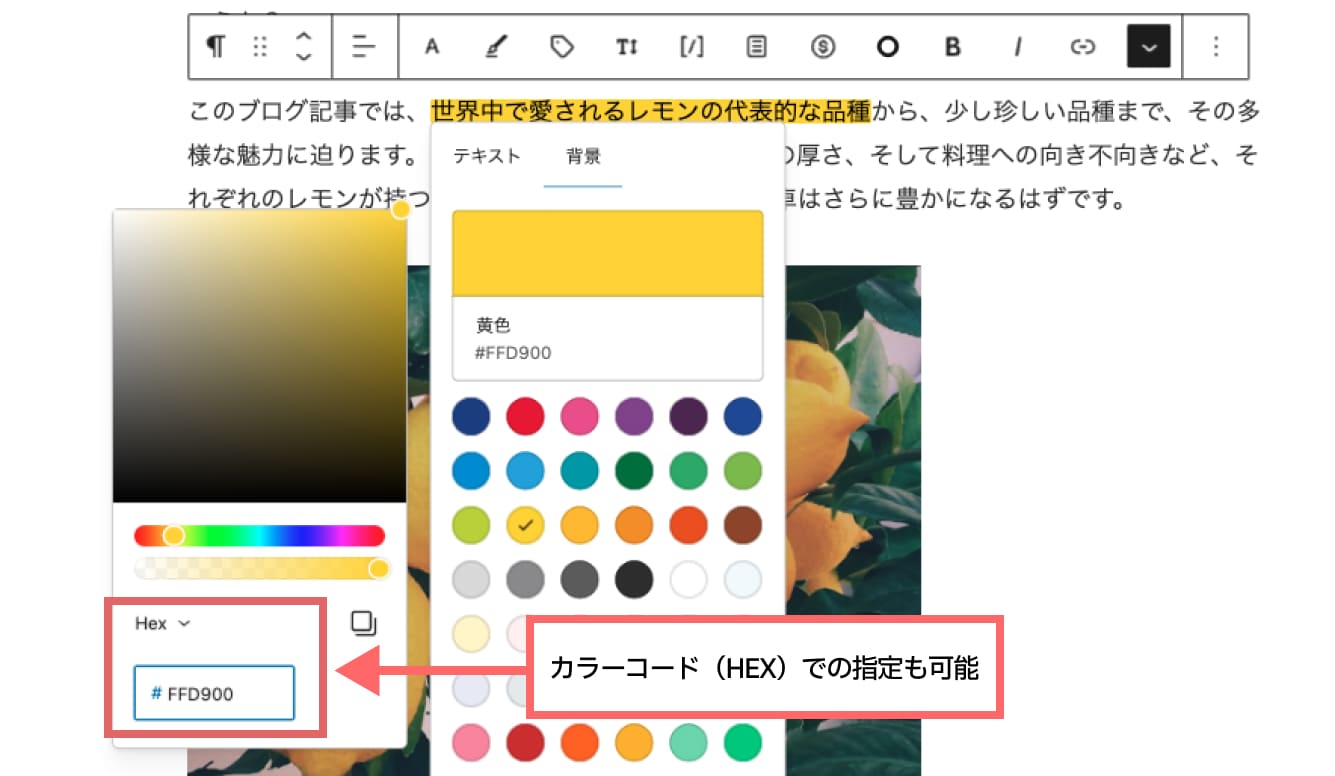Expand the more formatting options chevron
Viewport: 1335px width, 776px height.
point(1148,47)
